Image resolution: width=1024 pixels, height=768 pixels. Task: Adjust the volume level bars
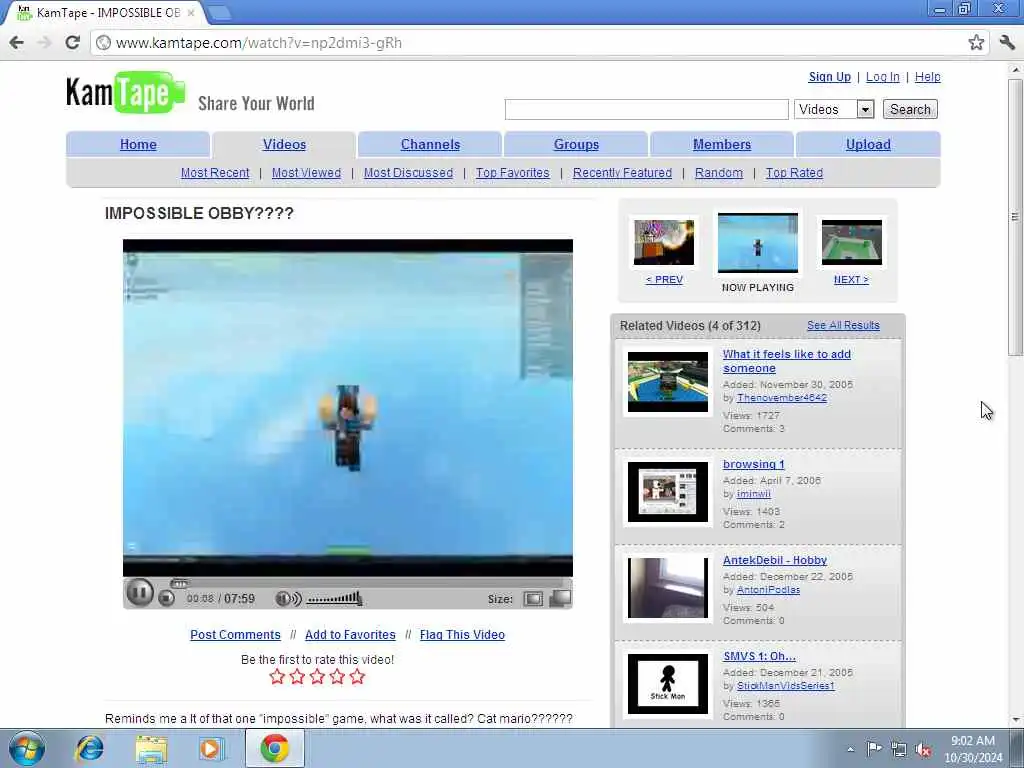[x=334, y=598]
